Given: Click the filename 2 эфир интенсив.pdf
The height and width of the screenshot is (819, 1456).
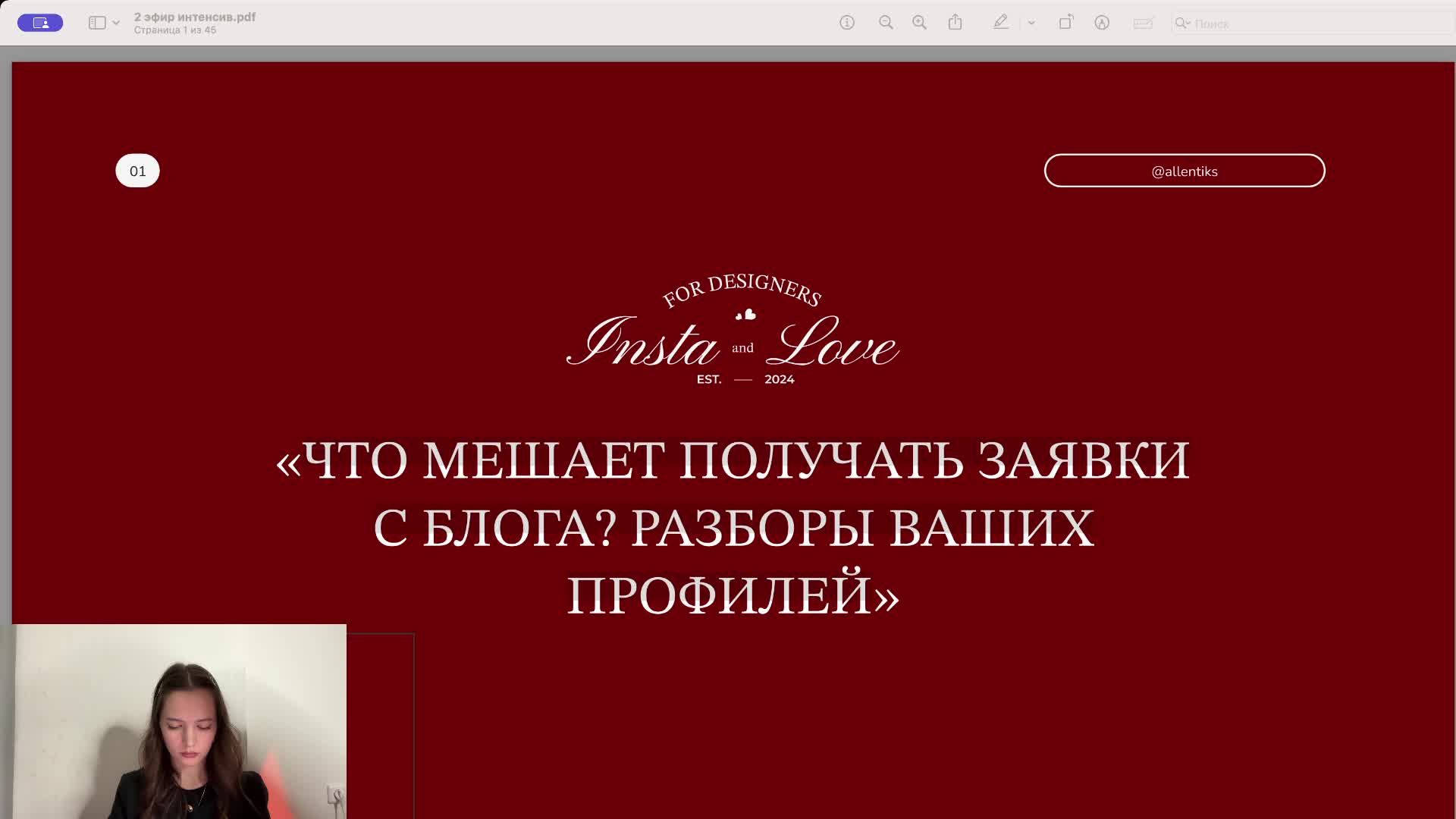Looking at the screenshot, I should pos(195,16).
